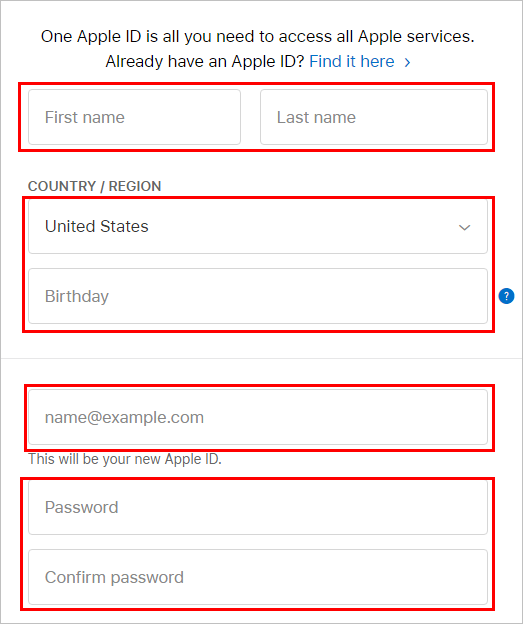Click the Last name placeholder text
Screen dimensions: 523x624
[x=316, y=117]
